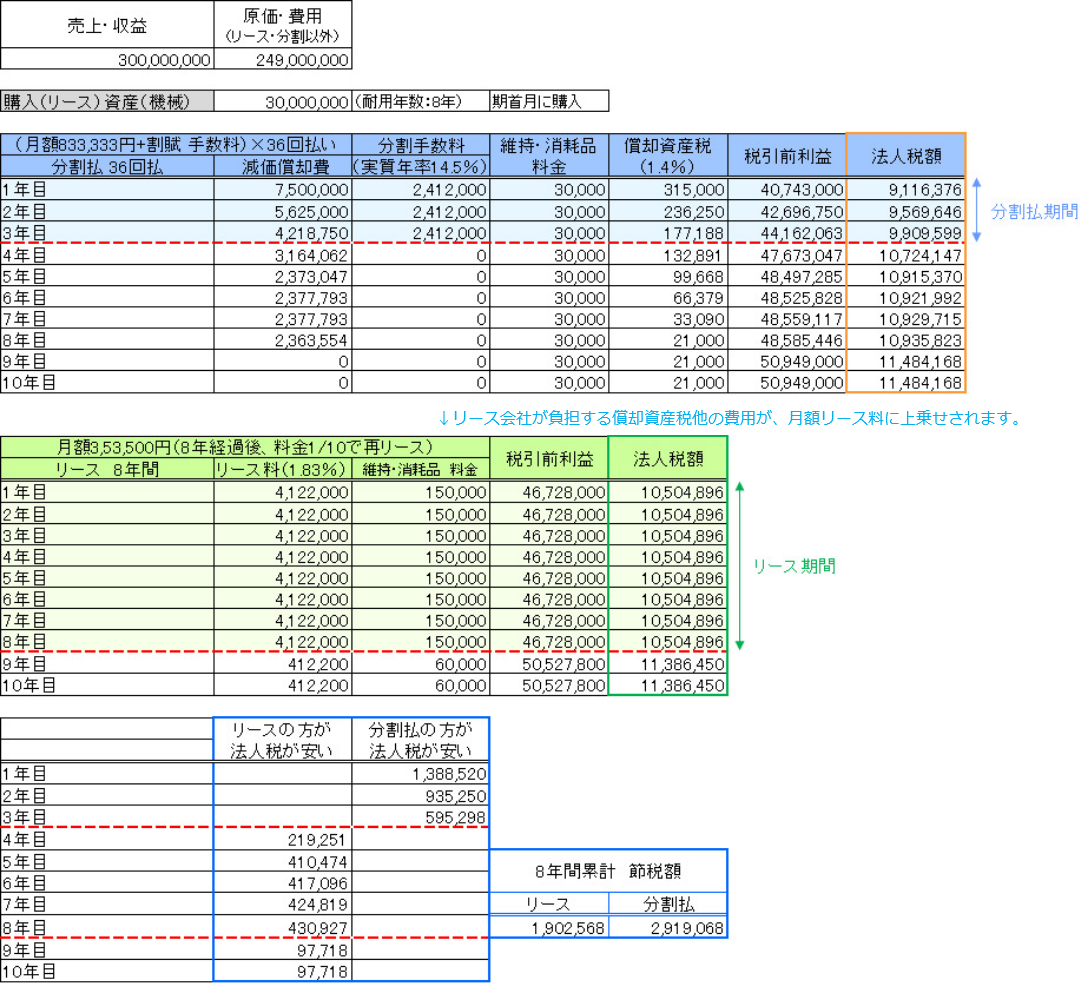Select depreciation value 3,164,062
Viewport: 1080px width, 984px height.
pyautogui.click(x=283, y=255)
